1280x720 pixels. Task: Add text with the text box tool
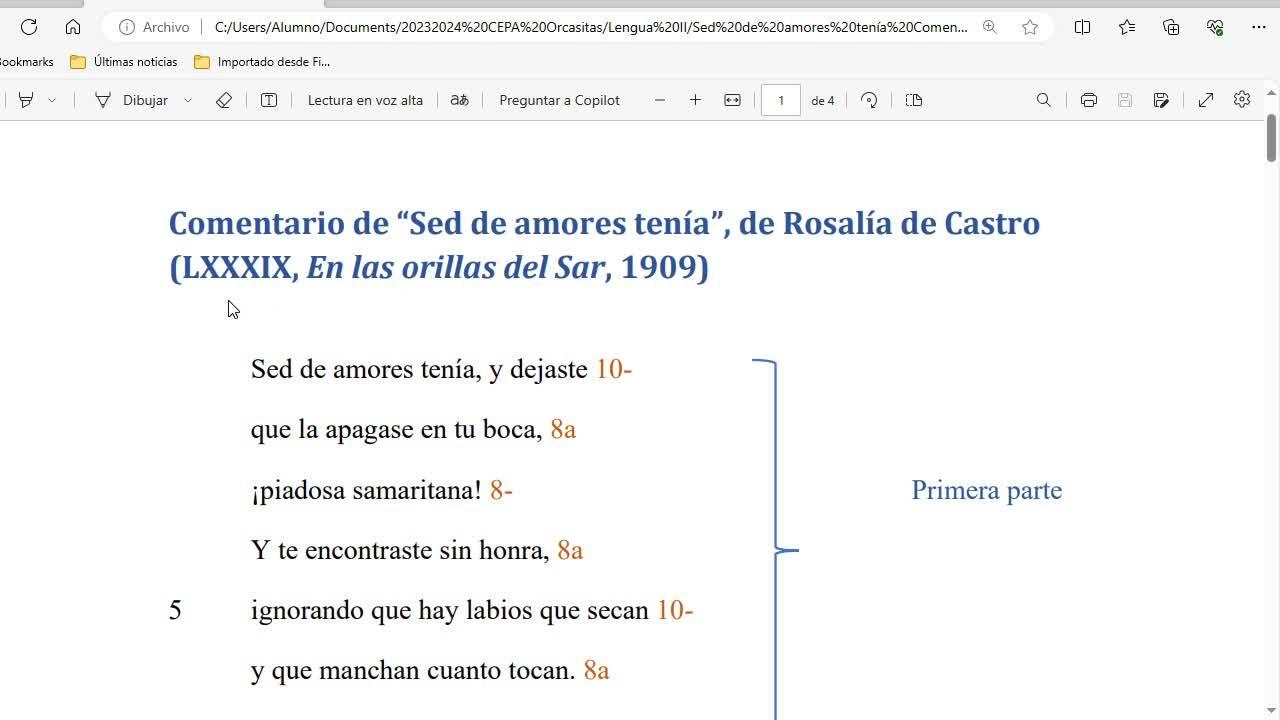coord(269,100)
